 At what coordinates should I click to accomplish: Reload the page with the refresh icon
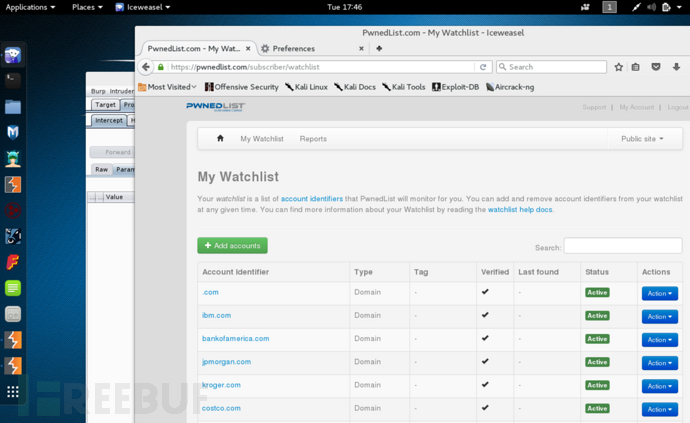click(x=483, y=67)
